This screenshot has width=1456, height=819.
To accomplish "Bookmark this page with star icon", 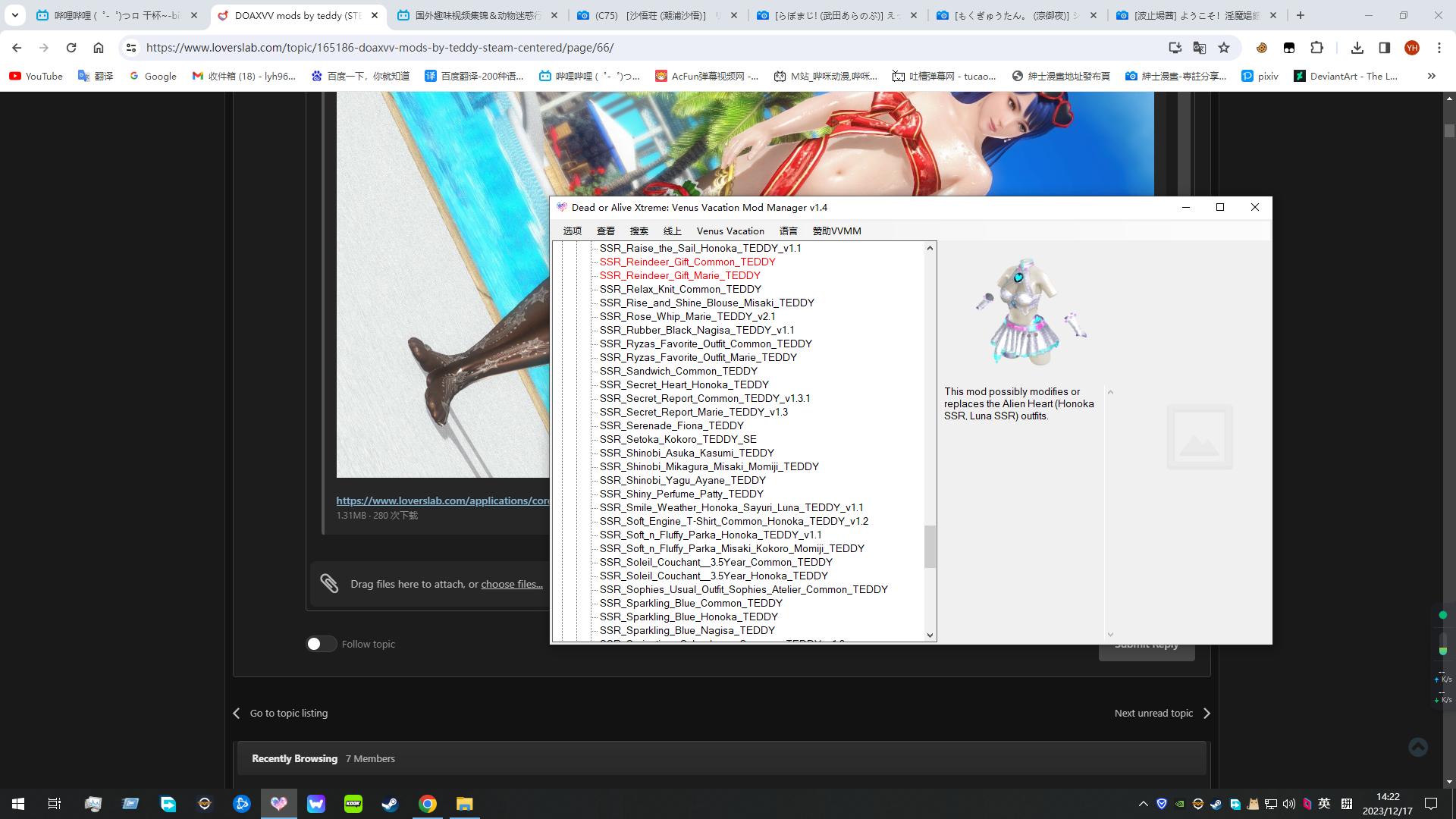I will pos(1224,48).
